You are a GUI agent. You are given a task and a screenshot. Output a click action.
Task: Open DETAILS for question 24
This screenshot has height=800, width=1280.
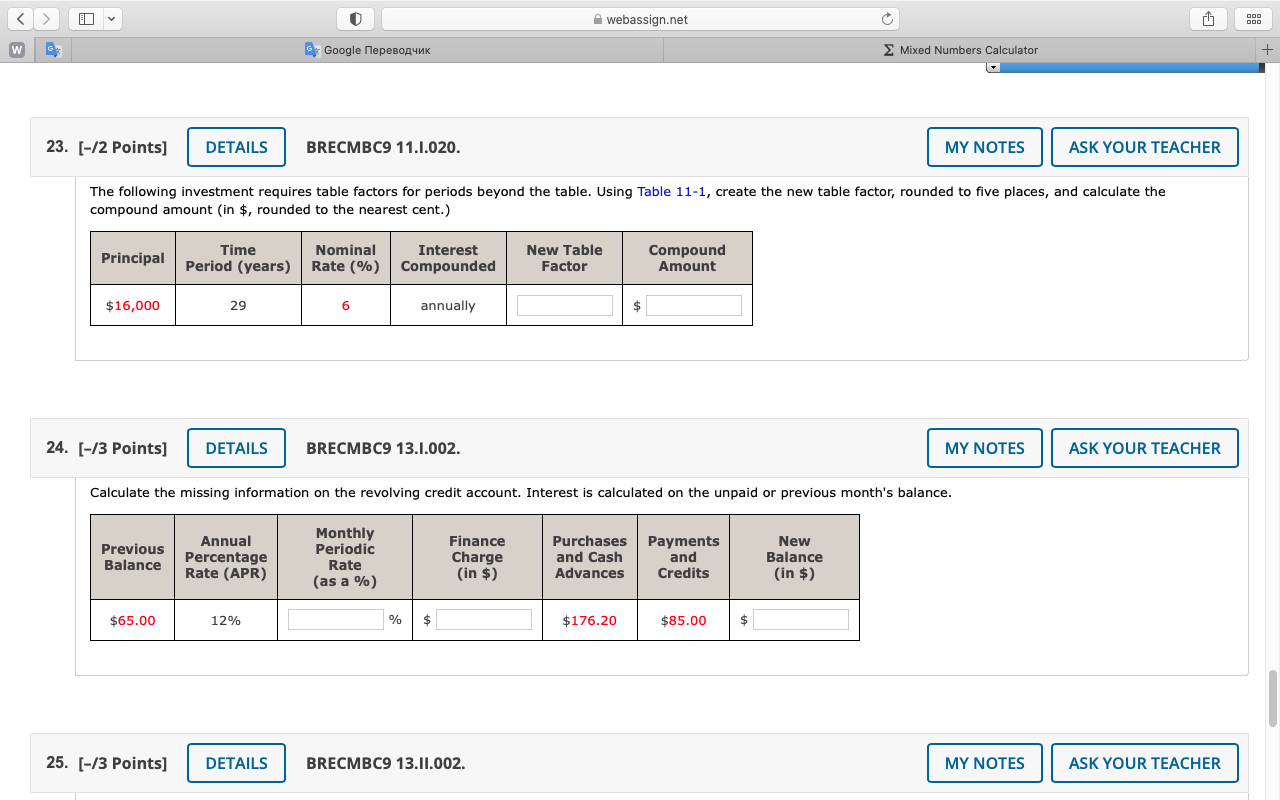pyautogui.click(x=236, y=448)
